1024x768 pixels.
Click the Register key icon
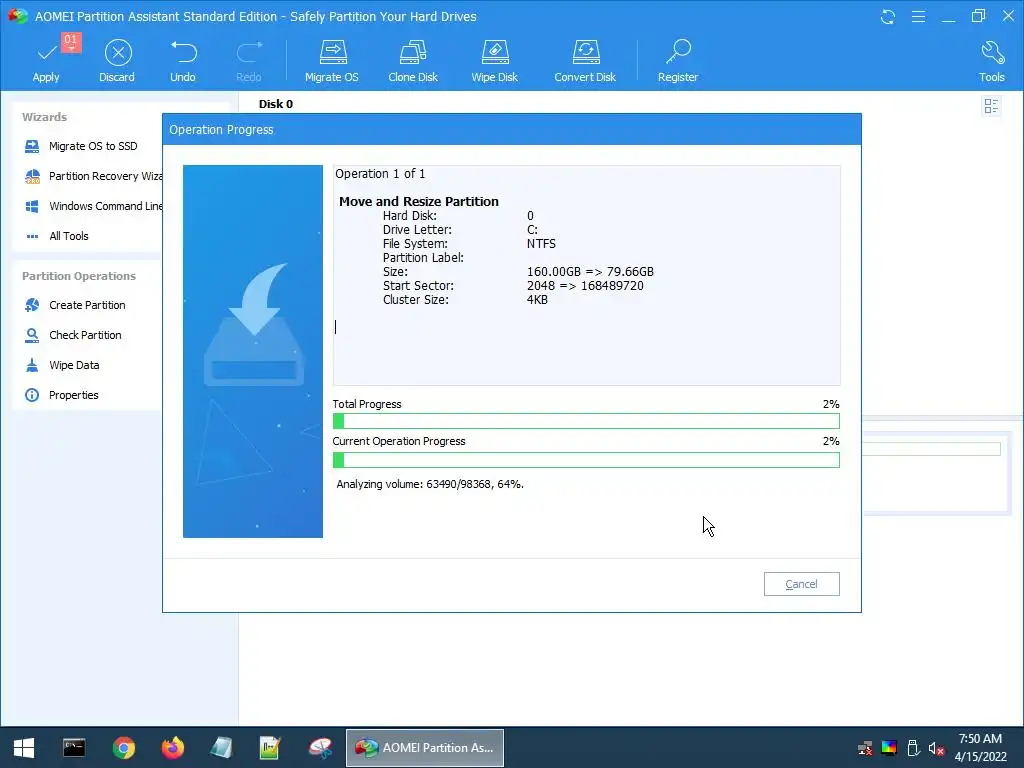[x=678, y=60]
